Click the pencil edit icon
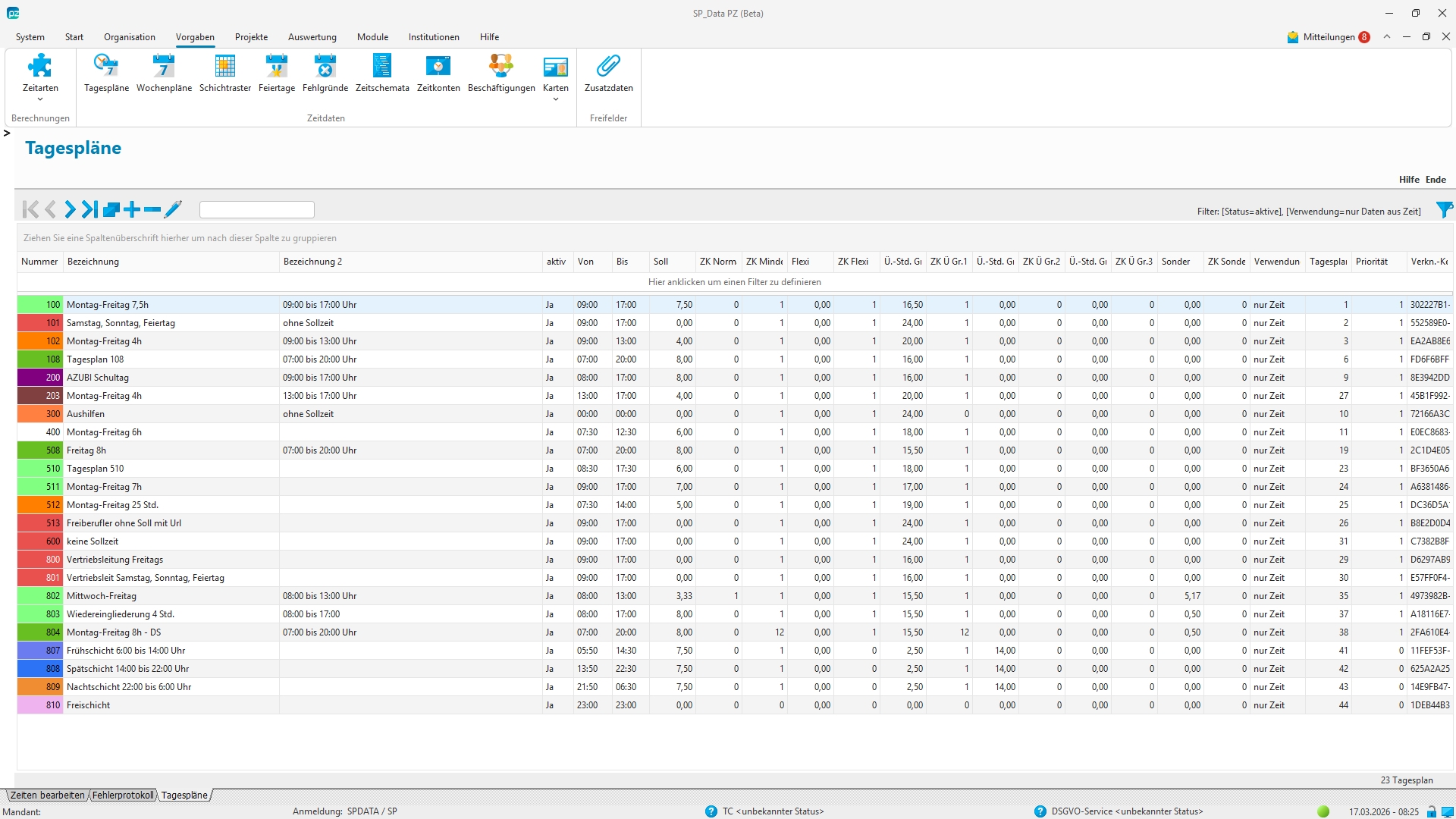The height and width of the screenshot is (819, 1456). tap(173, 209)
